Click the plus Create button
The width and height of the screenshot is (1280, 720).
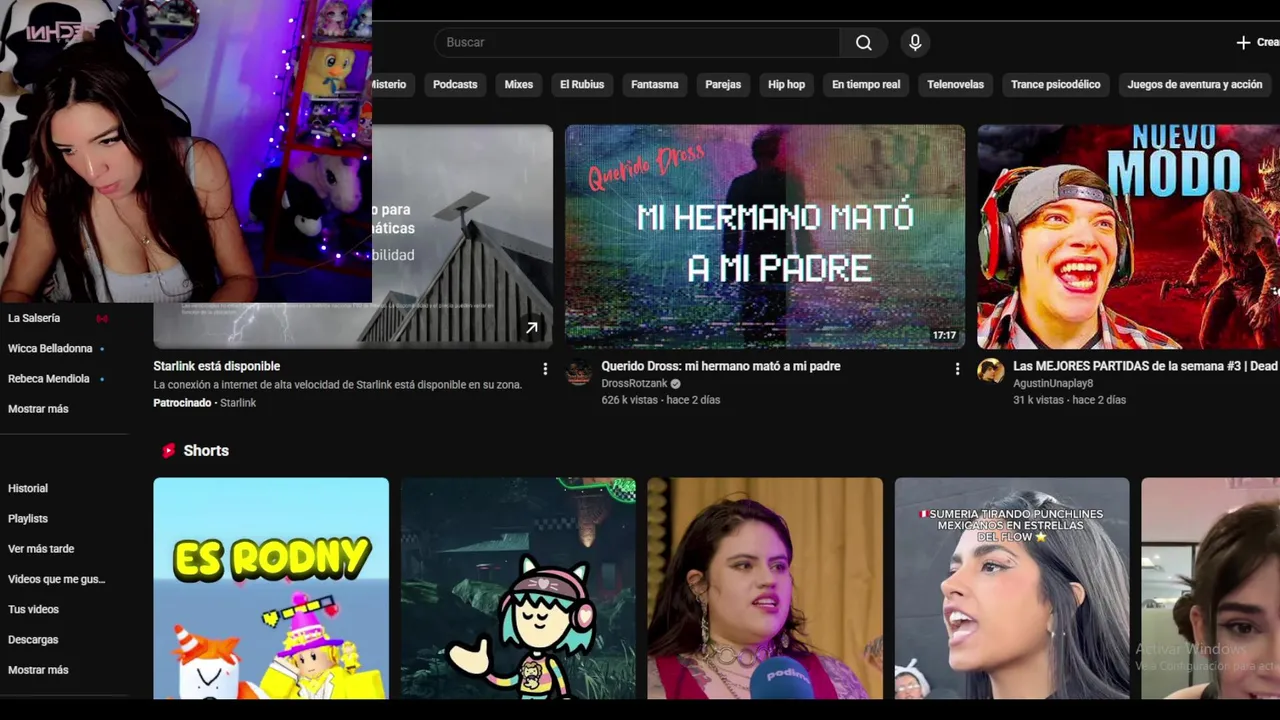coord(1257,42)
